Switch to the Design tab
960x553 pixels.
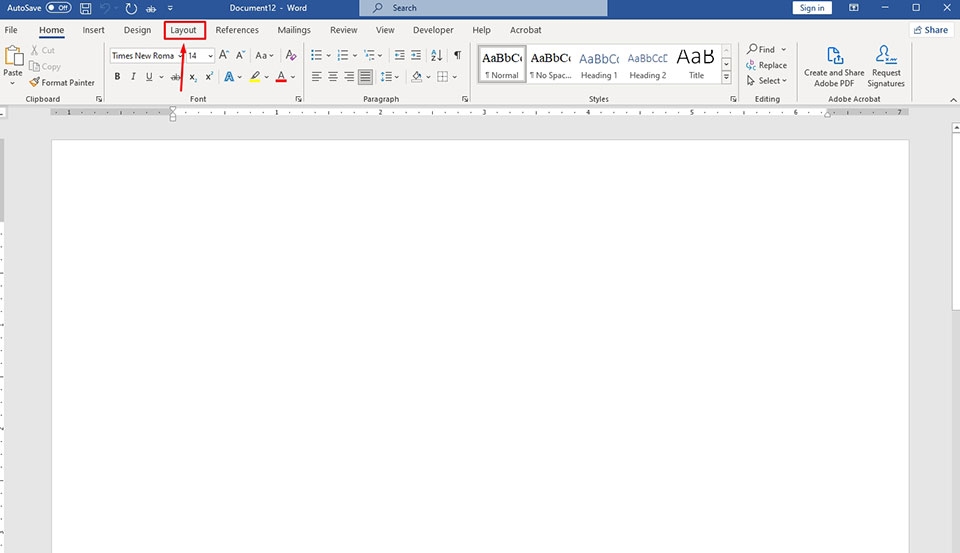137,30
